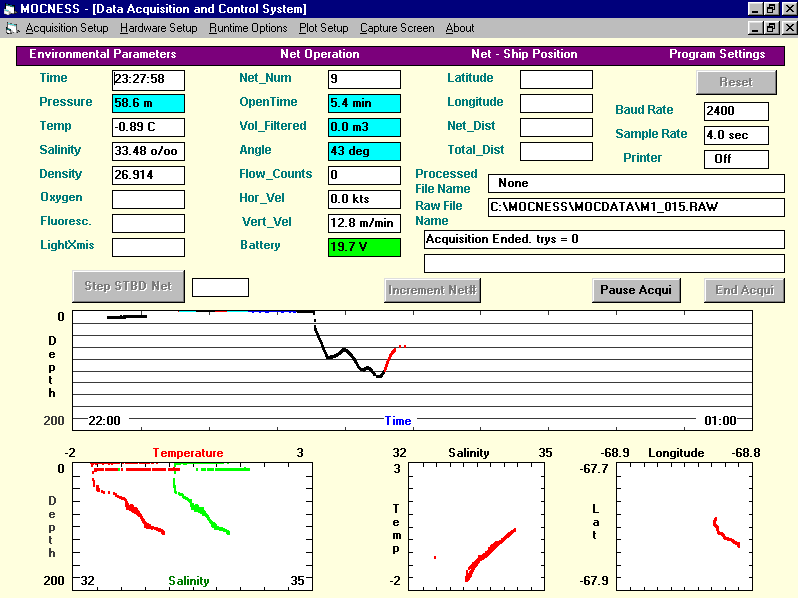This screenshot has height=598, width=798.
Task: Click the 22:00 start time label
Action: (x=104, y=421)
